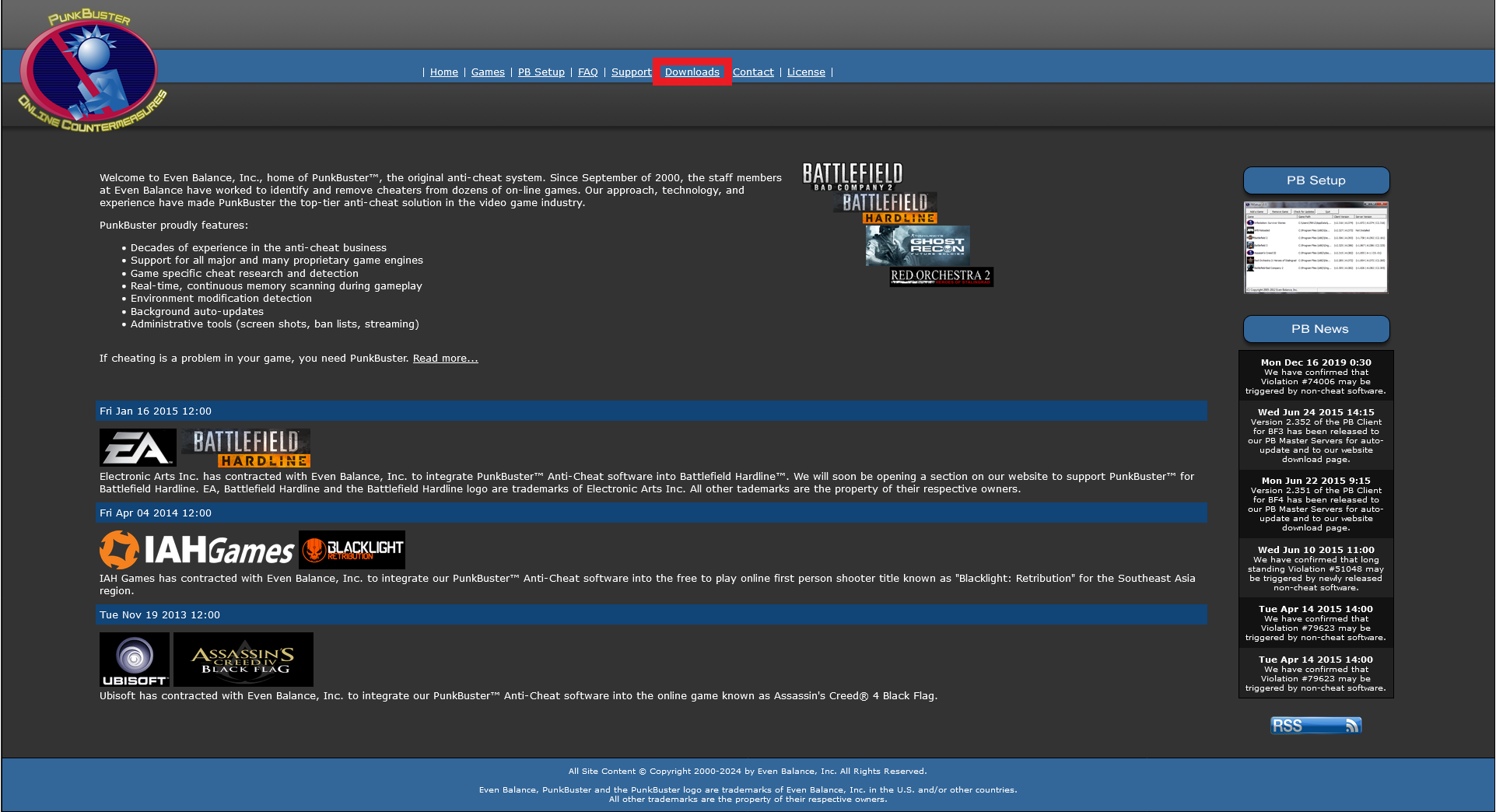Open the Red Orchestra 2 logo

coord(941,277)
